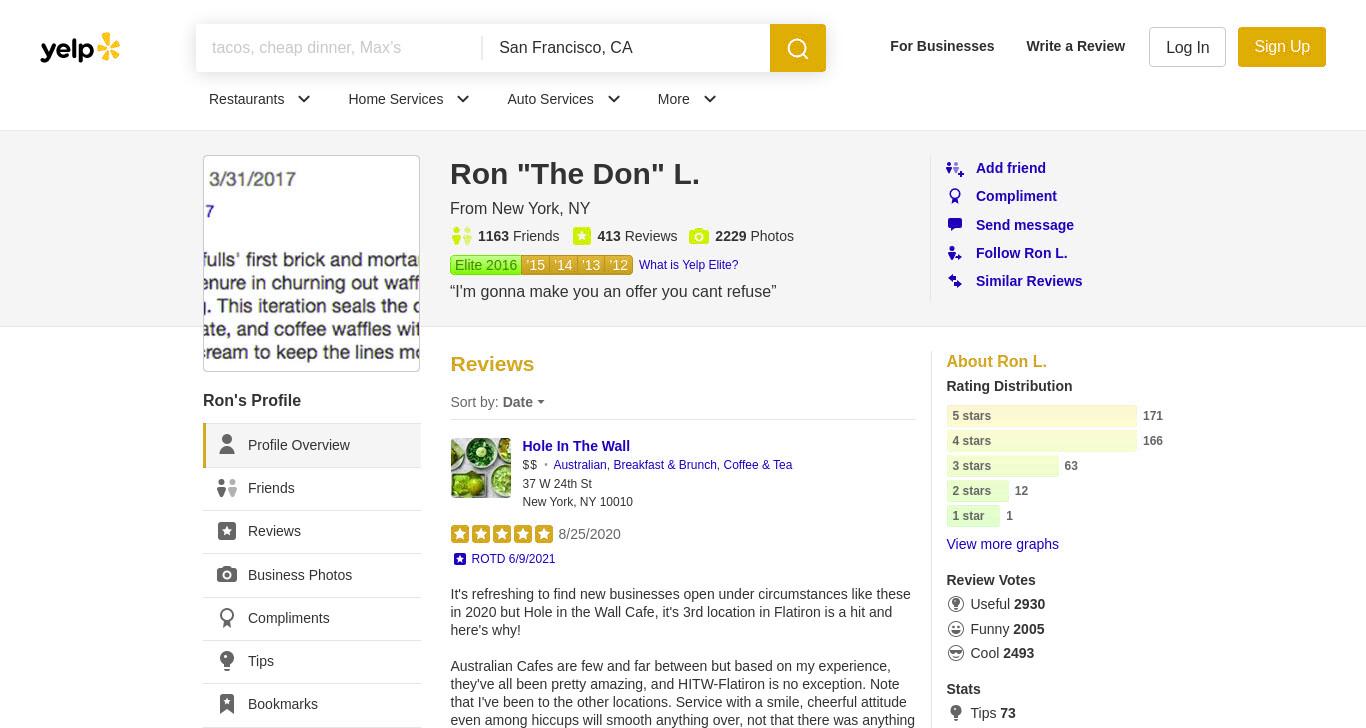Click the green Friends icon near 1163
The height and width of the screenshot is (728, 1366).
coord(461,236)
